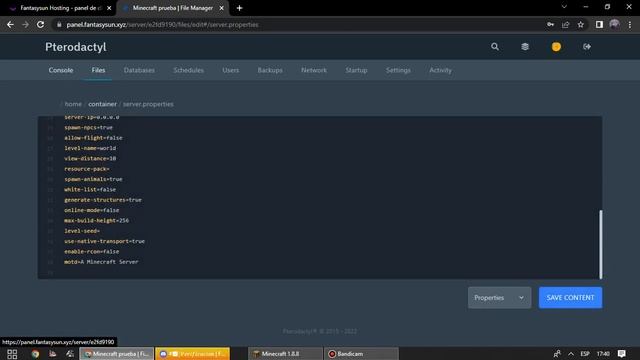Share this page using the share icon
Screen dimensions: 640x360
[x=565, y=24]
